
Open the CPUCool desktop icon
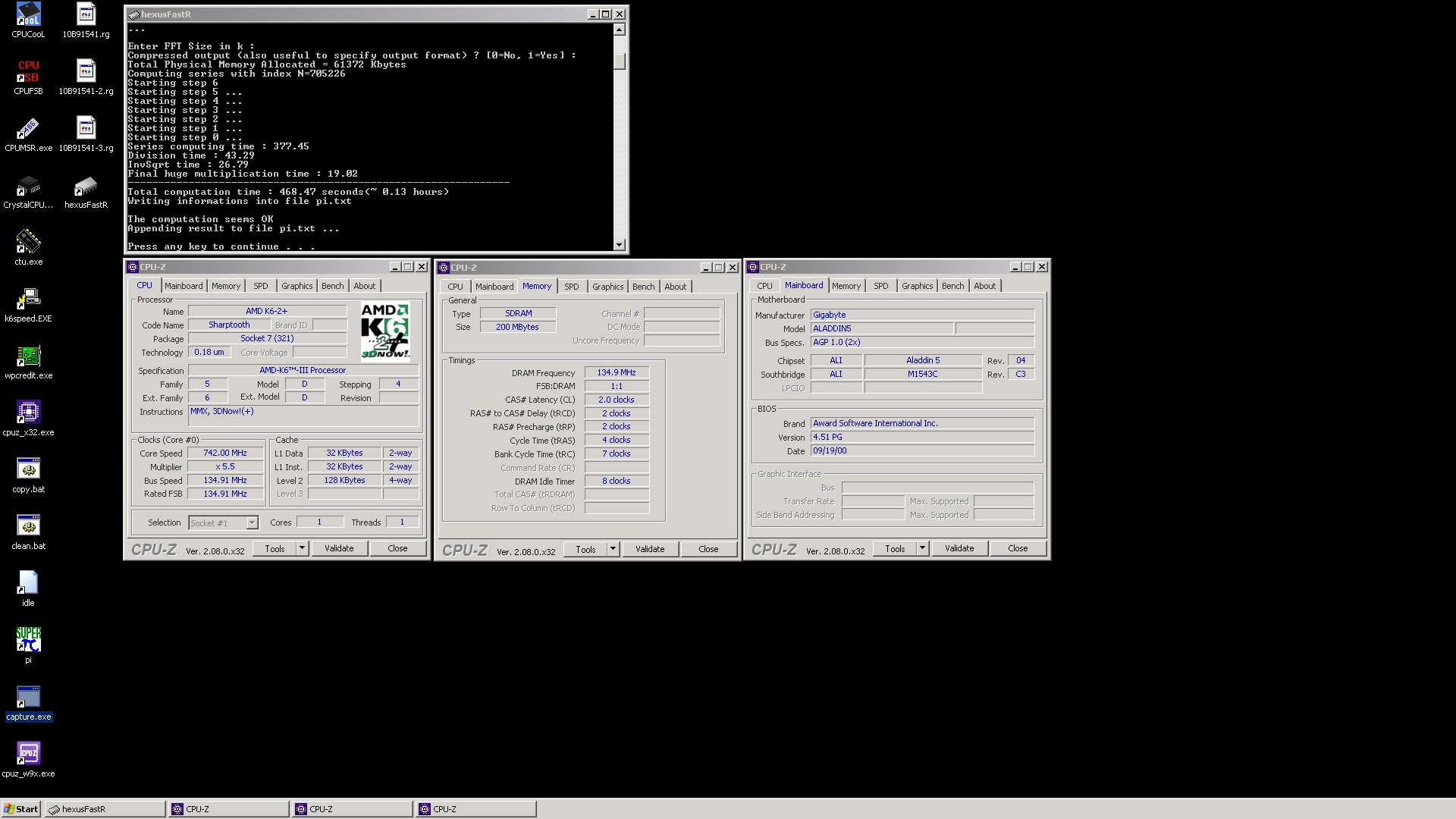click(x=28, y=14)
